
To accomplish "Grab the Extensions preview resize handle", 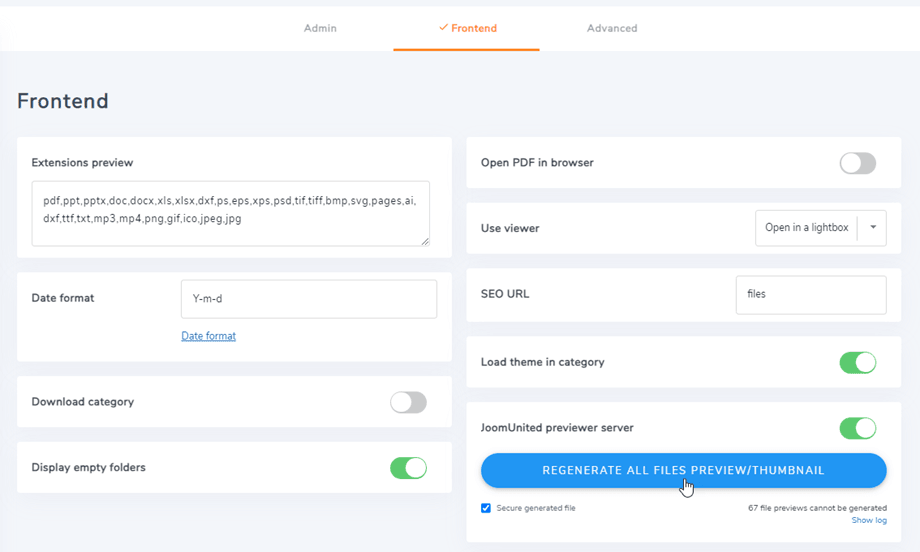I will coord(424,240).
